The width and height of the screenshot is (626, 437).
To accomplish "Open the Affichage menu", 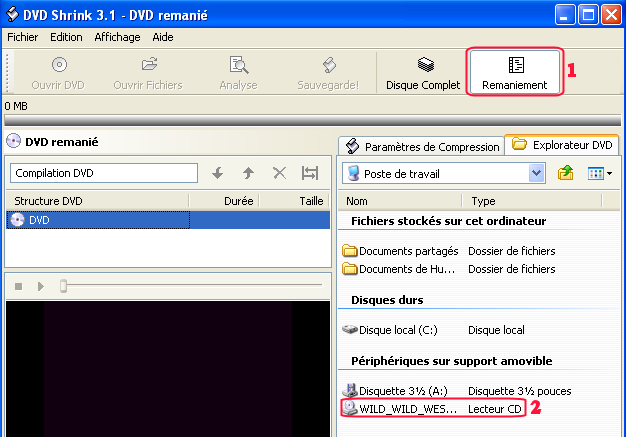I will (x=117, y=37).
